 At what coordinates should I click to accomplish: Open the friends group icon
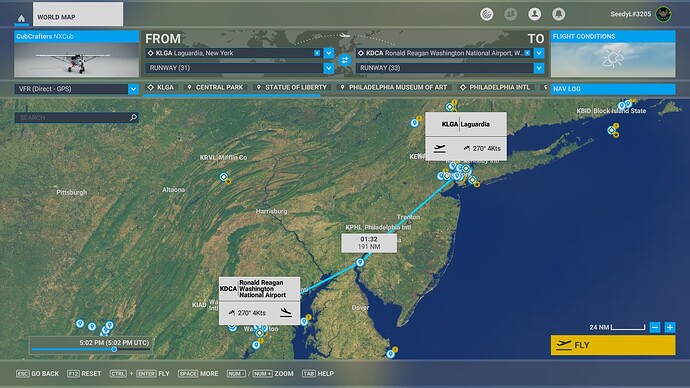tap(510, 14)
